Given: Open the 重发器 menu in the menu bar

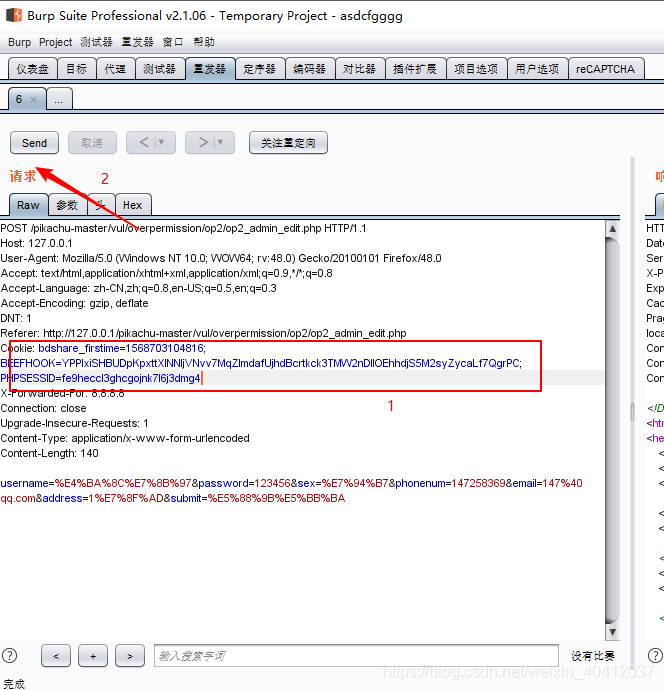Looking at the screenshot, I should tap(137, 42).
